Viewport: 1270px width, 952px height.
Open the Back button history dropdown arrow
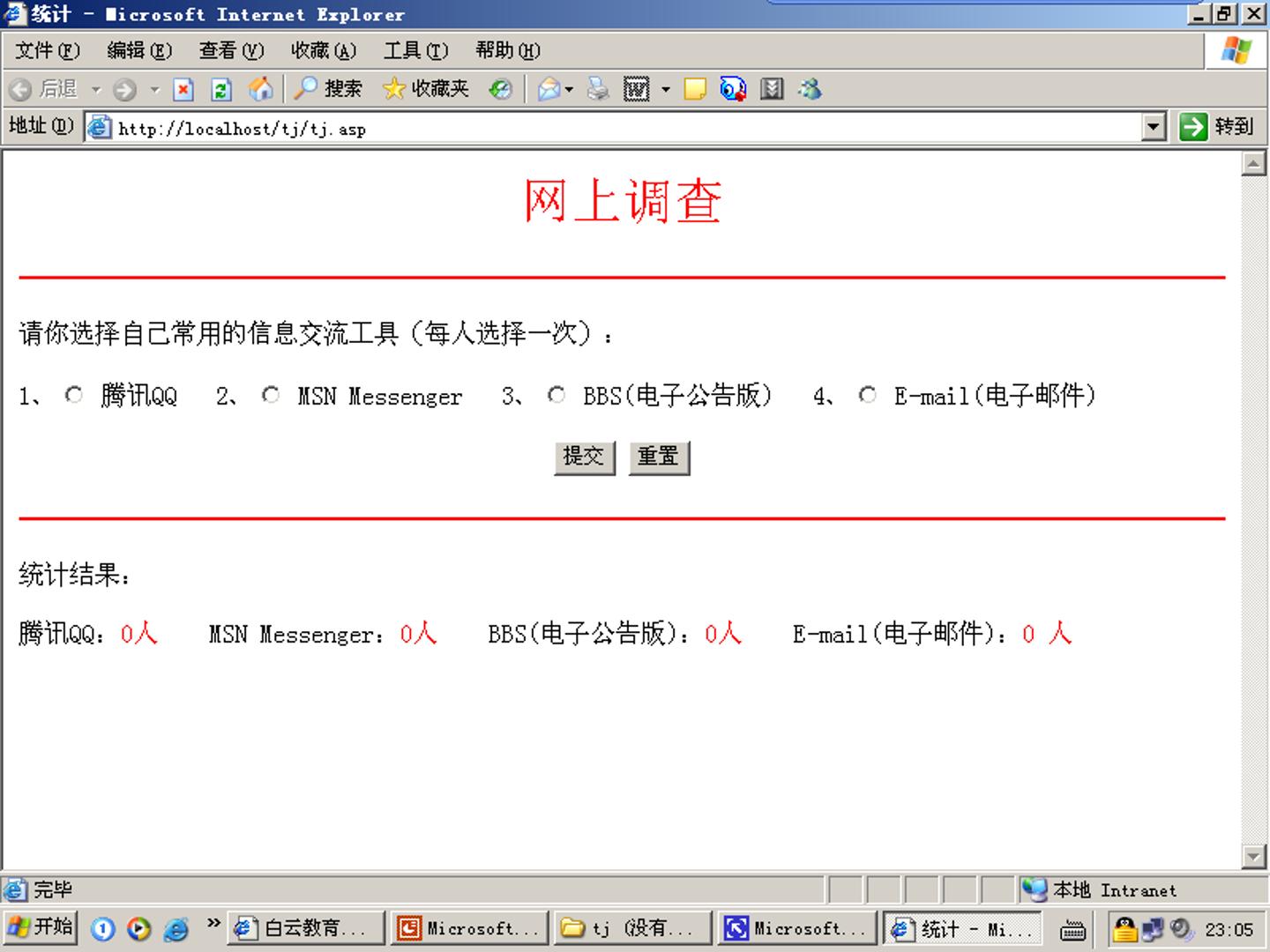pyautogui.click(x=96, y=90)
